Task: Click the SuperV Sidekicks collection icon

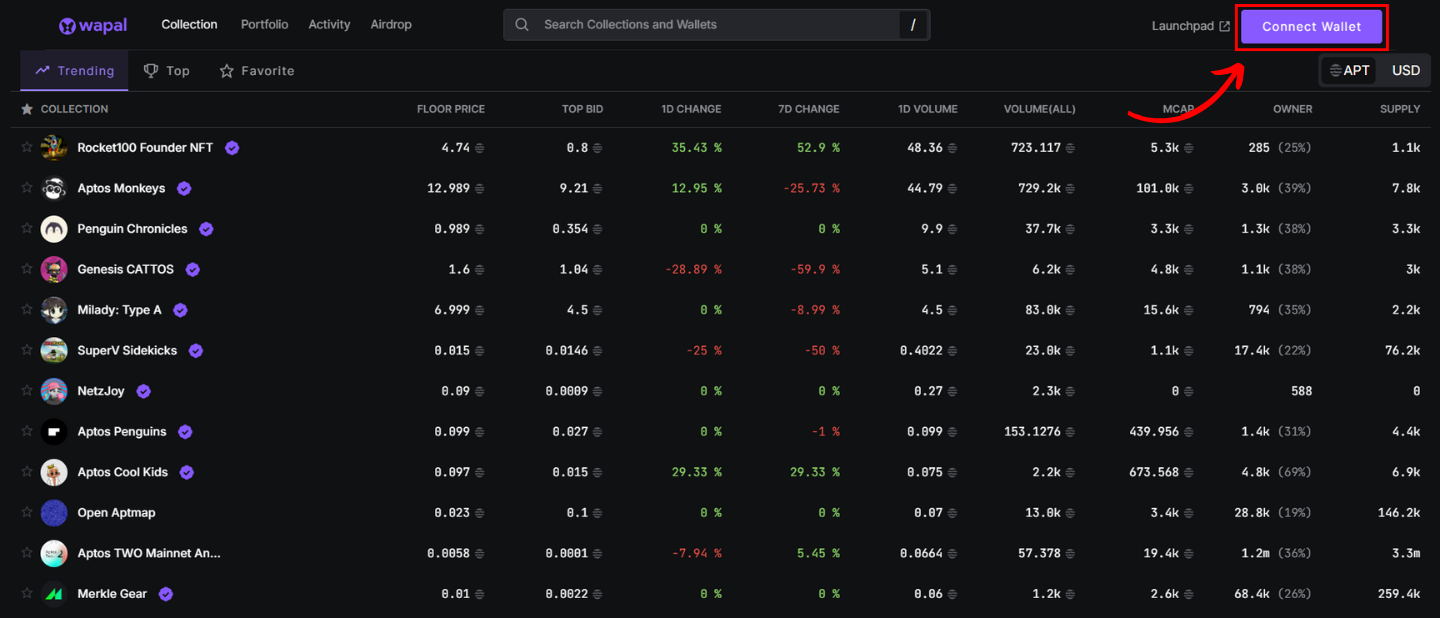Action: click(x=54, y=351)
